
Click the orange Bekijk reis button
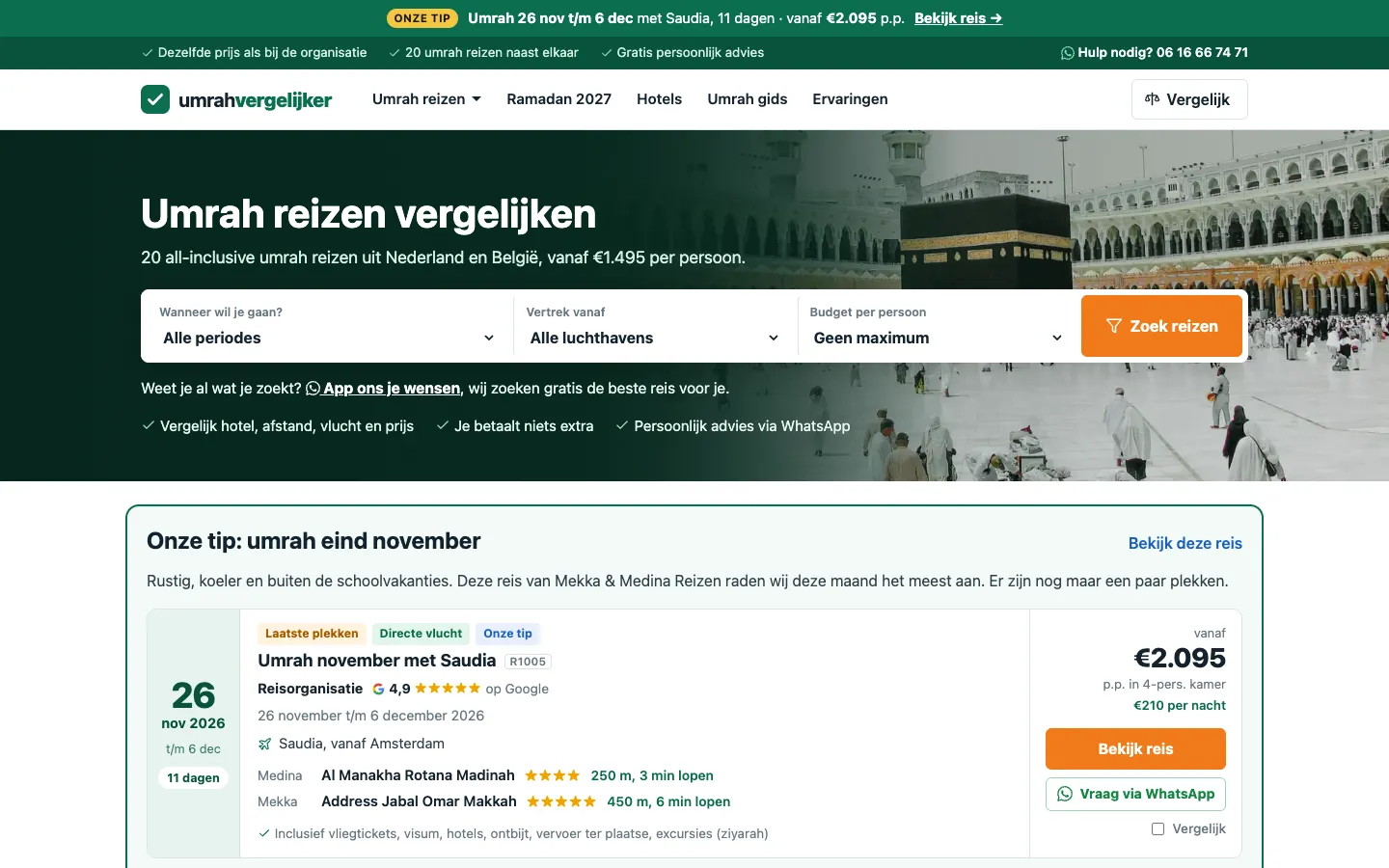[x=1135, y=748]
